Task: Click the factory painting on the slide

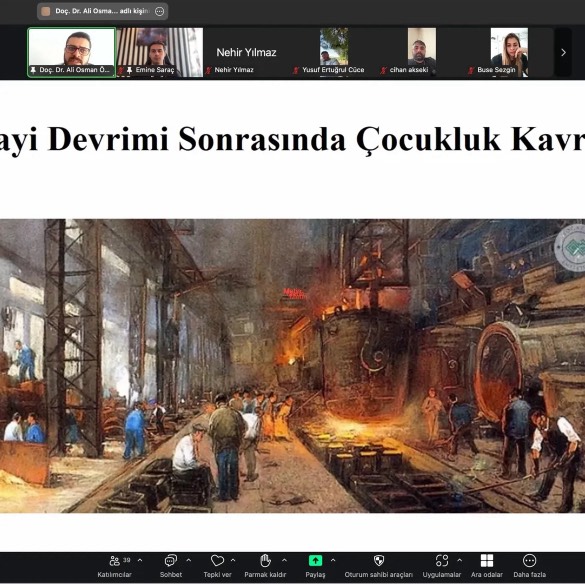Action: point(292,366)
